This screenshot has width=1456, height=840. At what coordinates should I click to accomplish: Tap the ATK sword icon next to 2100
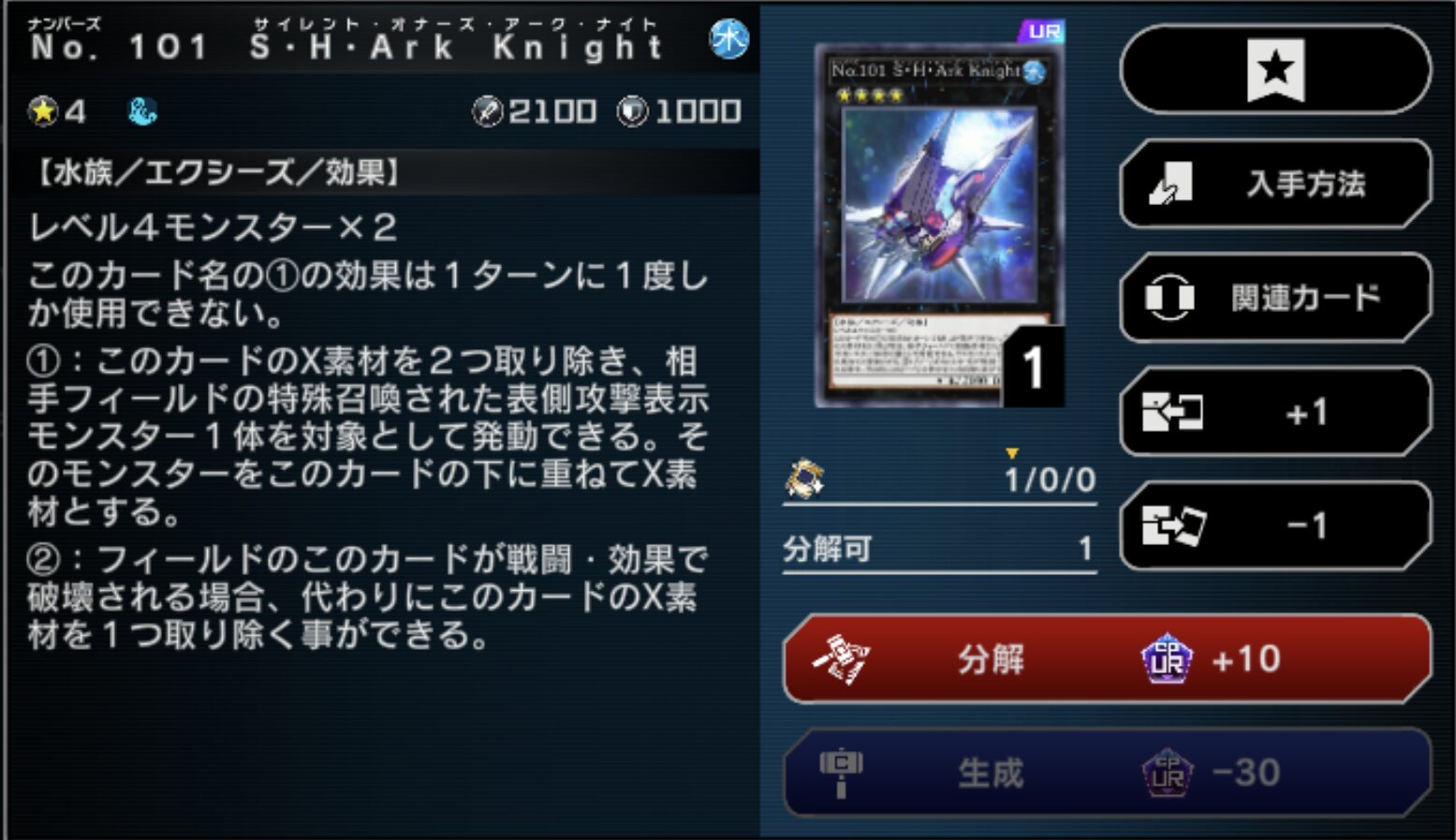point(487,111)
